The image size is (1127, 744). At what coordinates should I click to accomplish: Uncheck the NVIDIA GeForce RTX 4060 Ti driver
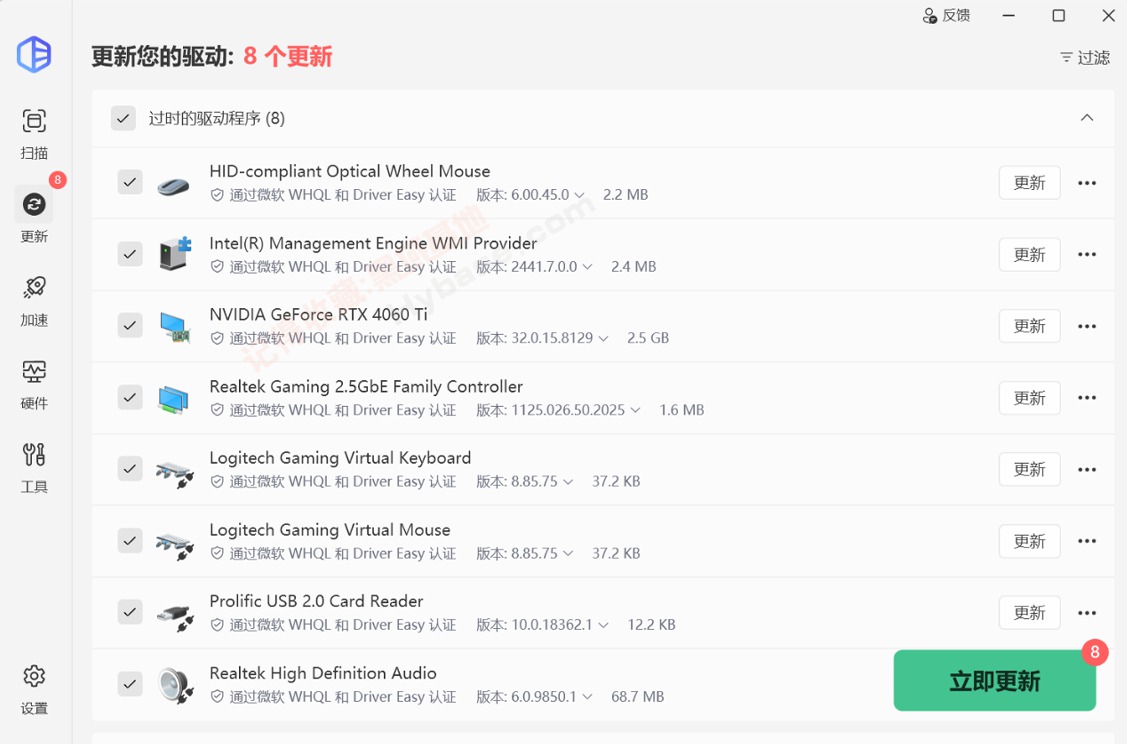129,326
